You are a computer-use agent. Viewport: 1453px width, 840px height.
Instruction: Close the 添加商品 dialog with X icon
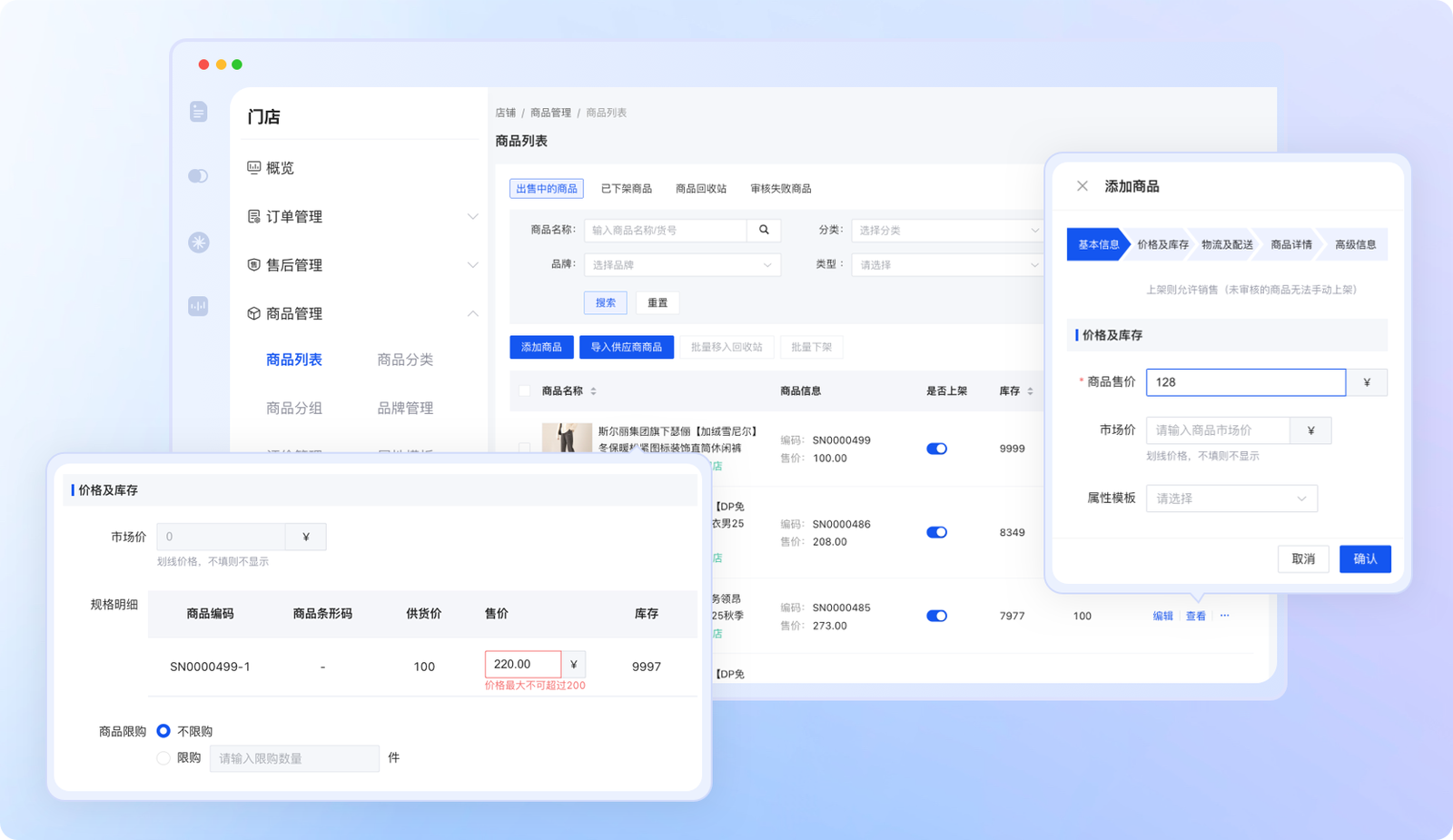[x=1082, y=186]
